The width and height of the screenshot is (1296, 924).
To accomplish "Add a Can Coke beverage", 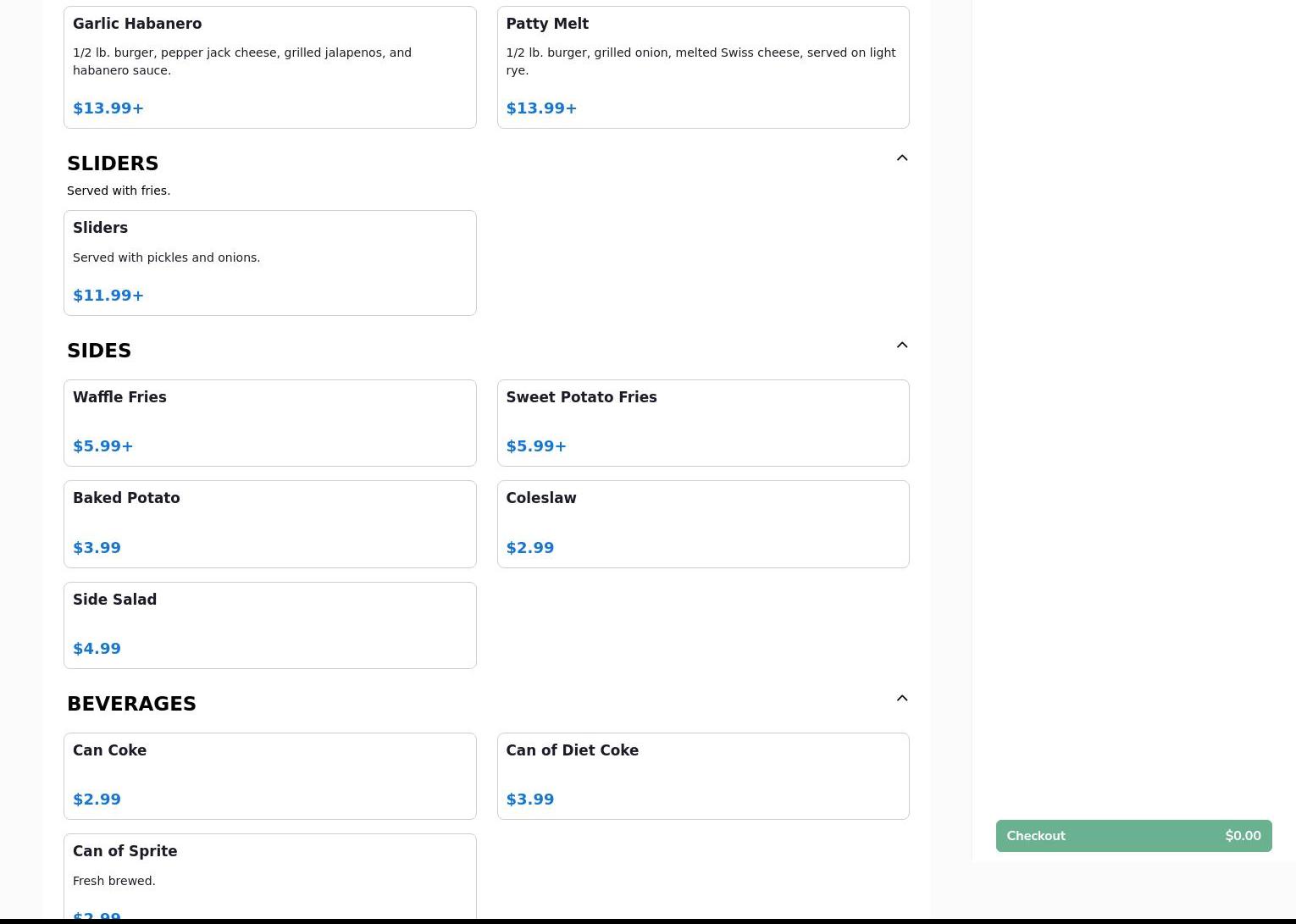I will (269, 776).
